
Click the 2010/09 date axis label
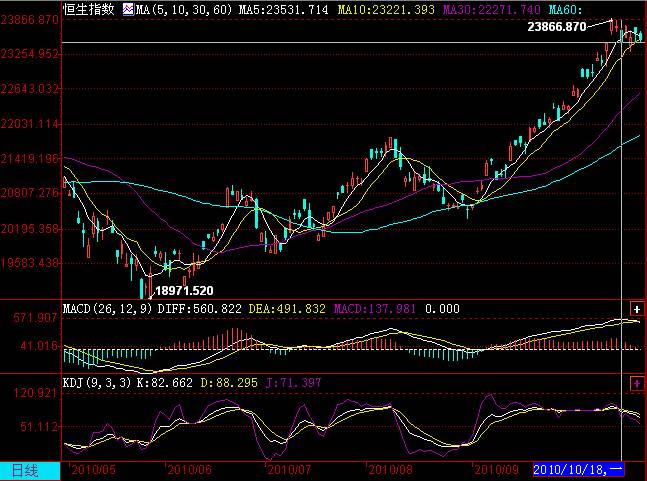click(496, 470)
